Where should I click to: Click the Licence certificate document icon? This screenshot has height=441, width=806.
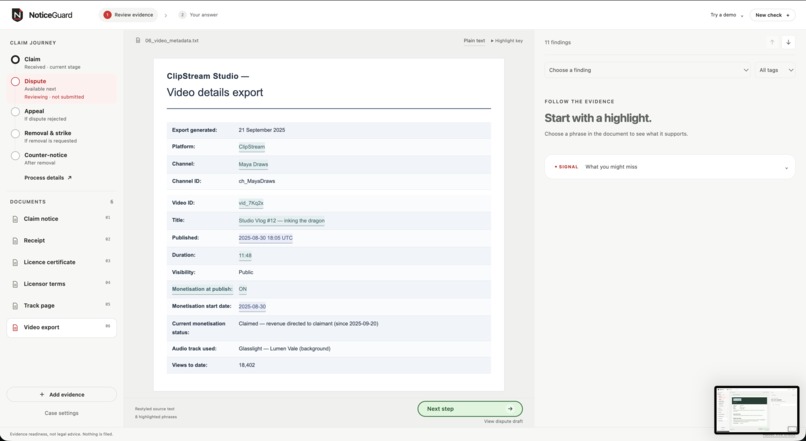[x=15, y=263]
